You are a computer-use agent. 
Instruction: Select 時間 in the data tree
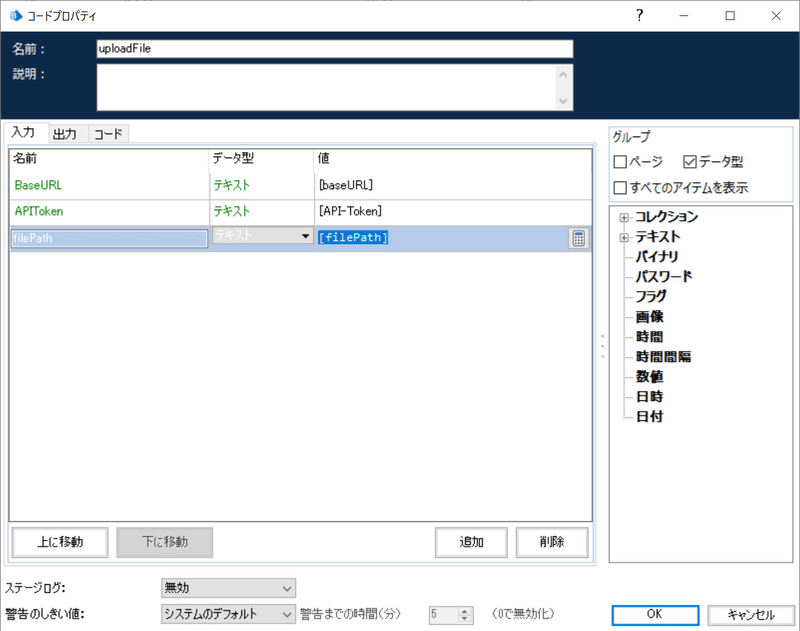pos(649,337)
